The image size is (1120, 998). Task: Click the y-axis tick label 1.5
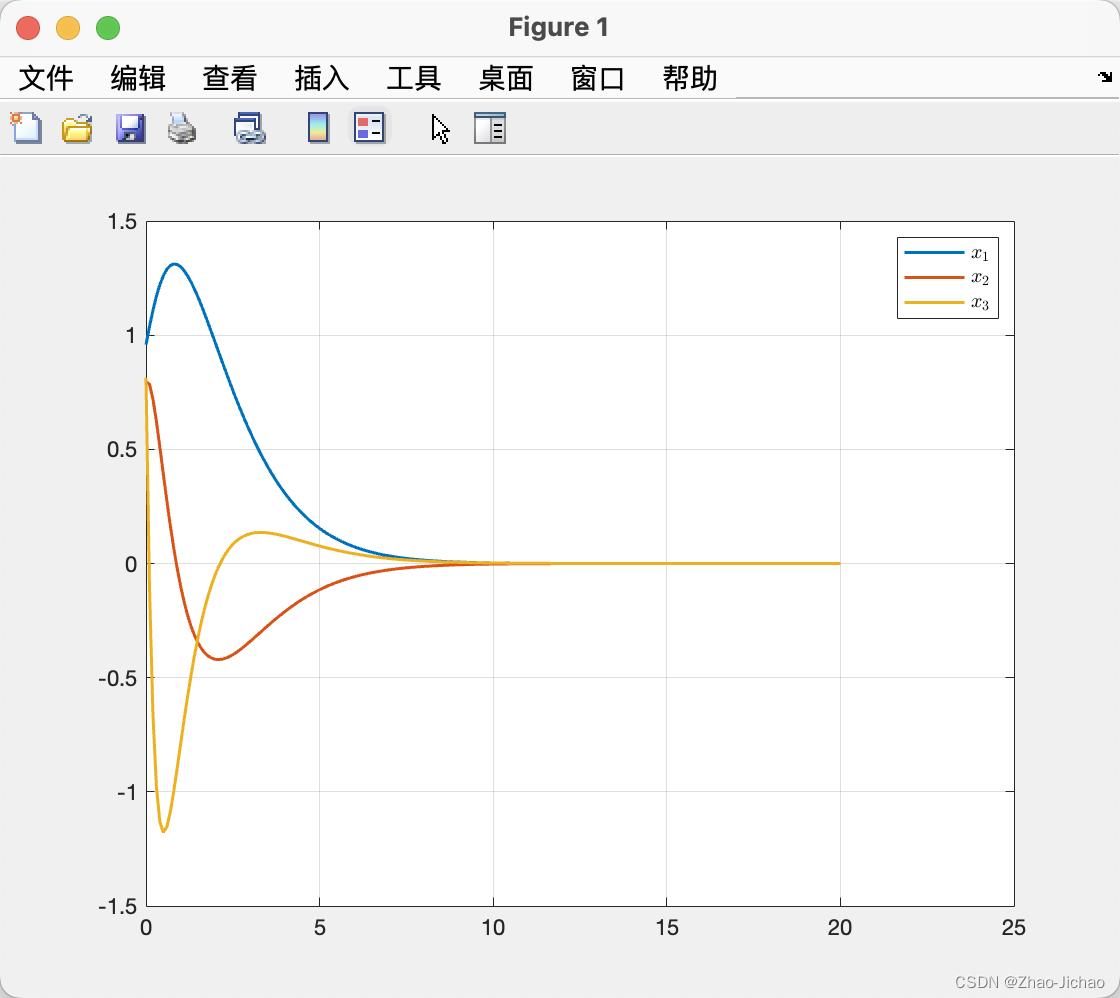point(121,222)
